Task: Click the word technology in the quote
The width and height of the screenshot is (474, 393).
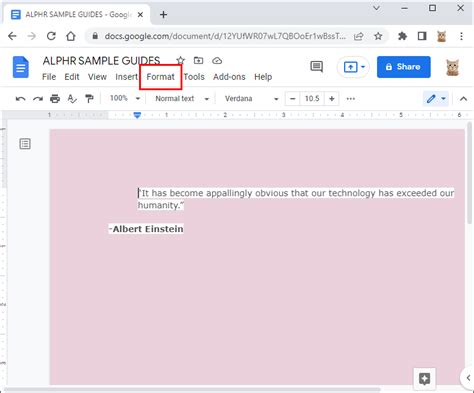Action: 352,193
